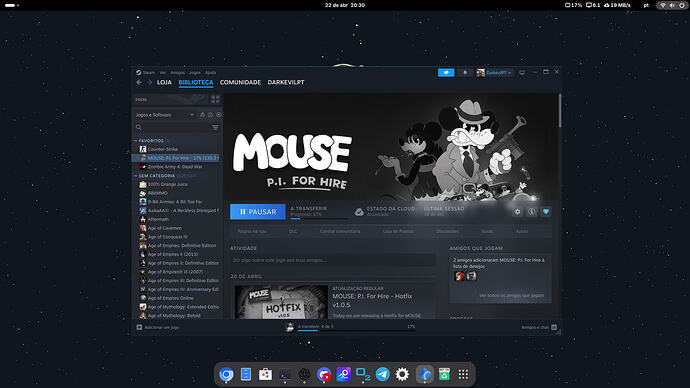Open the Steam menu
This screenshot has height=388, width=690.
pyautogui.click(x=148, y=73)
